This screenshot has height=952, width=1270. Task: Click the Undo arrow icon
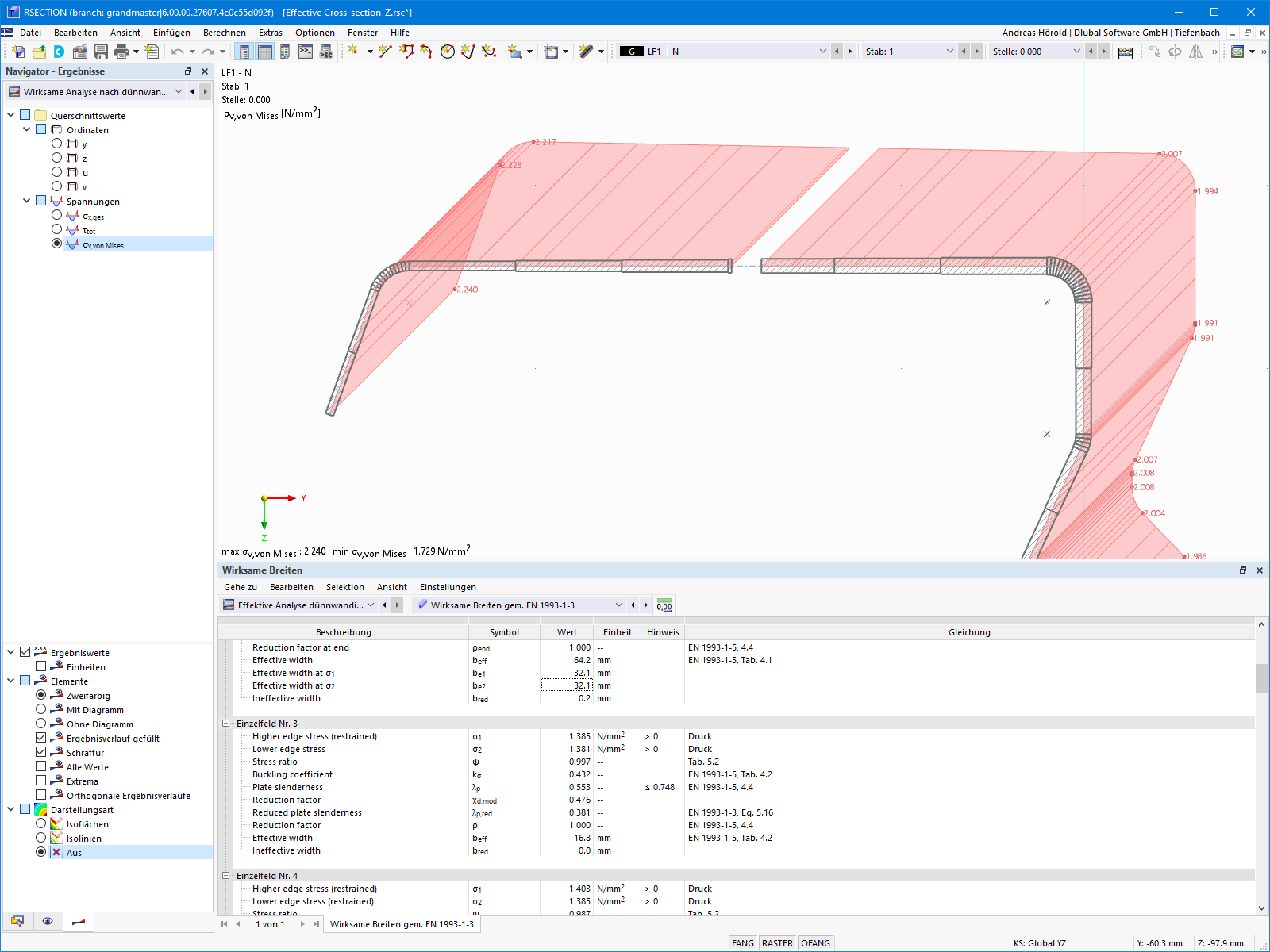pos(177,52)
